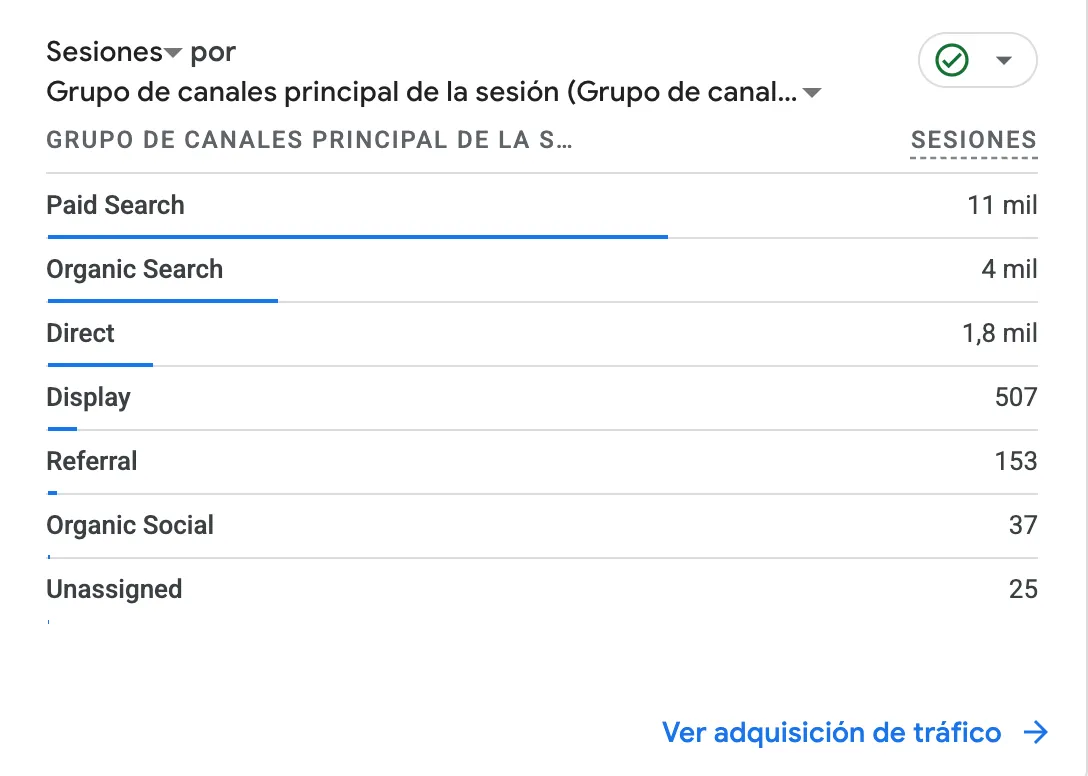Click the 11 mil sessions value
This screenshot has height=776, width=1088.
[1002, 205]
